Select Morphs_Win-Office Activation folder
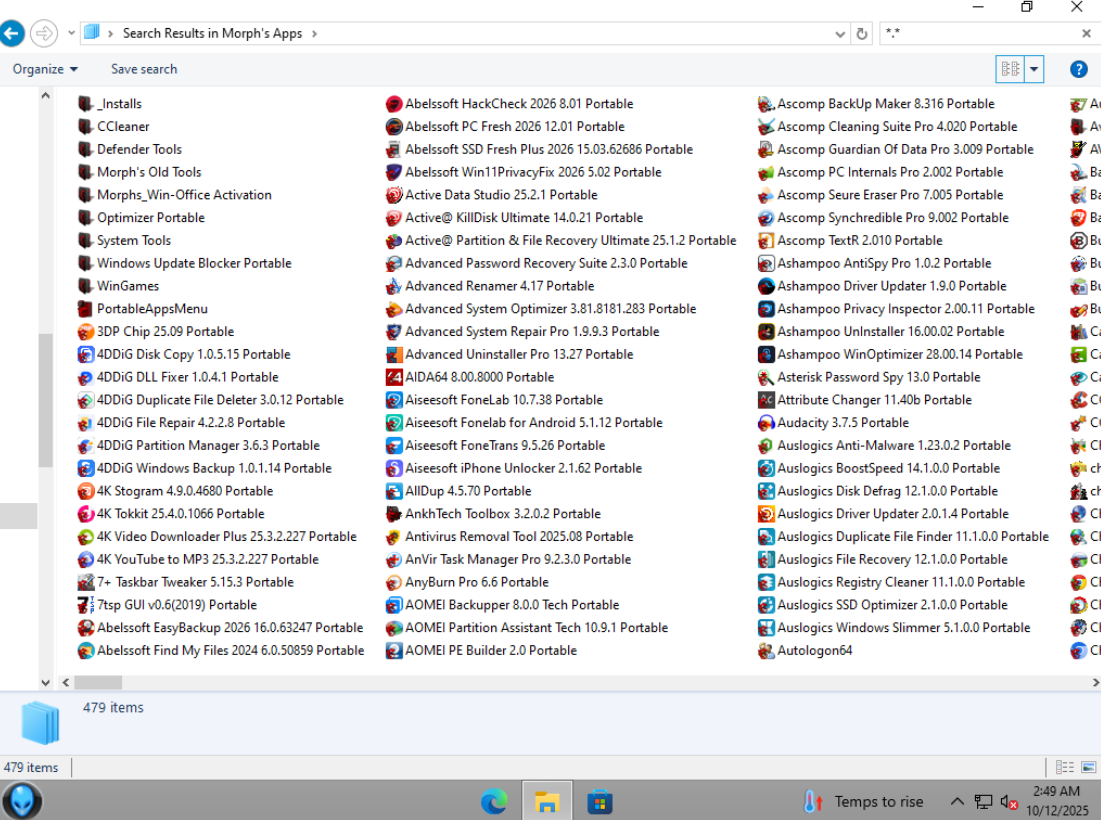The image size is (1101, 820). click(175, 195)
